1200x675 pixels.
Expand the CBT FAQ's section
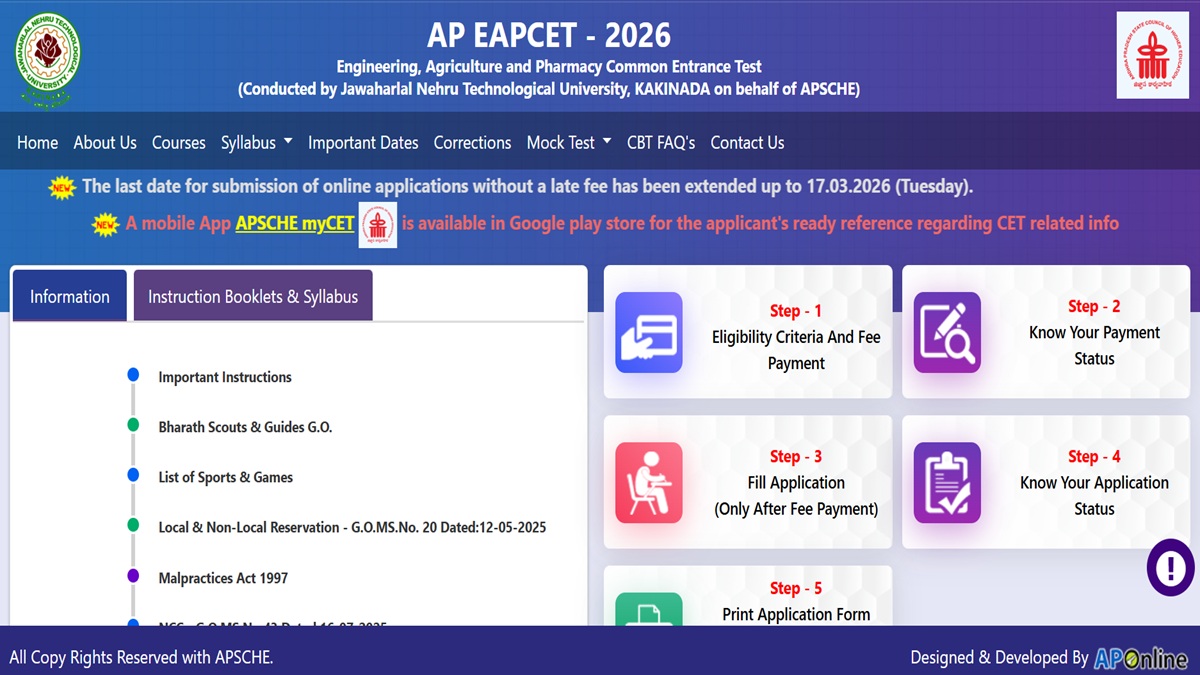click(661, 142)
